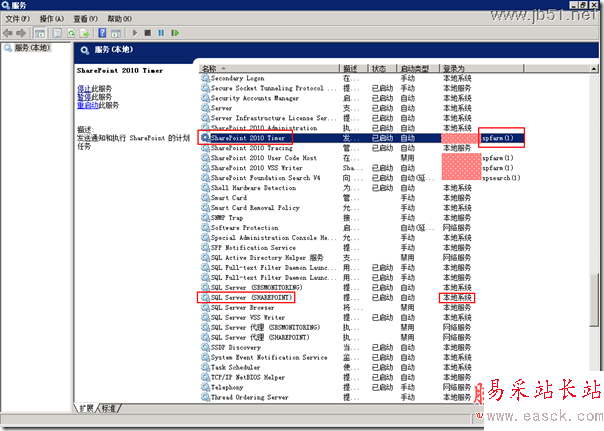Click the scrollbar up arrow

pos(594,69)
